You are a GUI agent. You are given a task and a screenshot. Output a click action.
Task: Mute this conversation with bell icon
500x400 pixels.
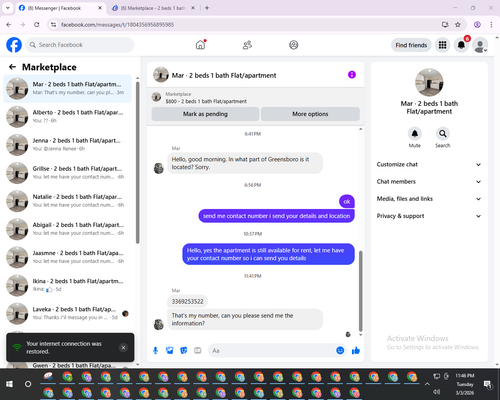tap(415, 134)
